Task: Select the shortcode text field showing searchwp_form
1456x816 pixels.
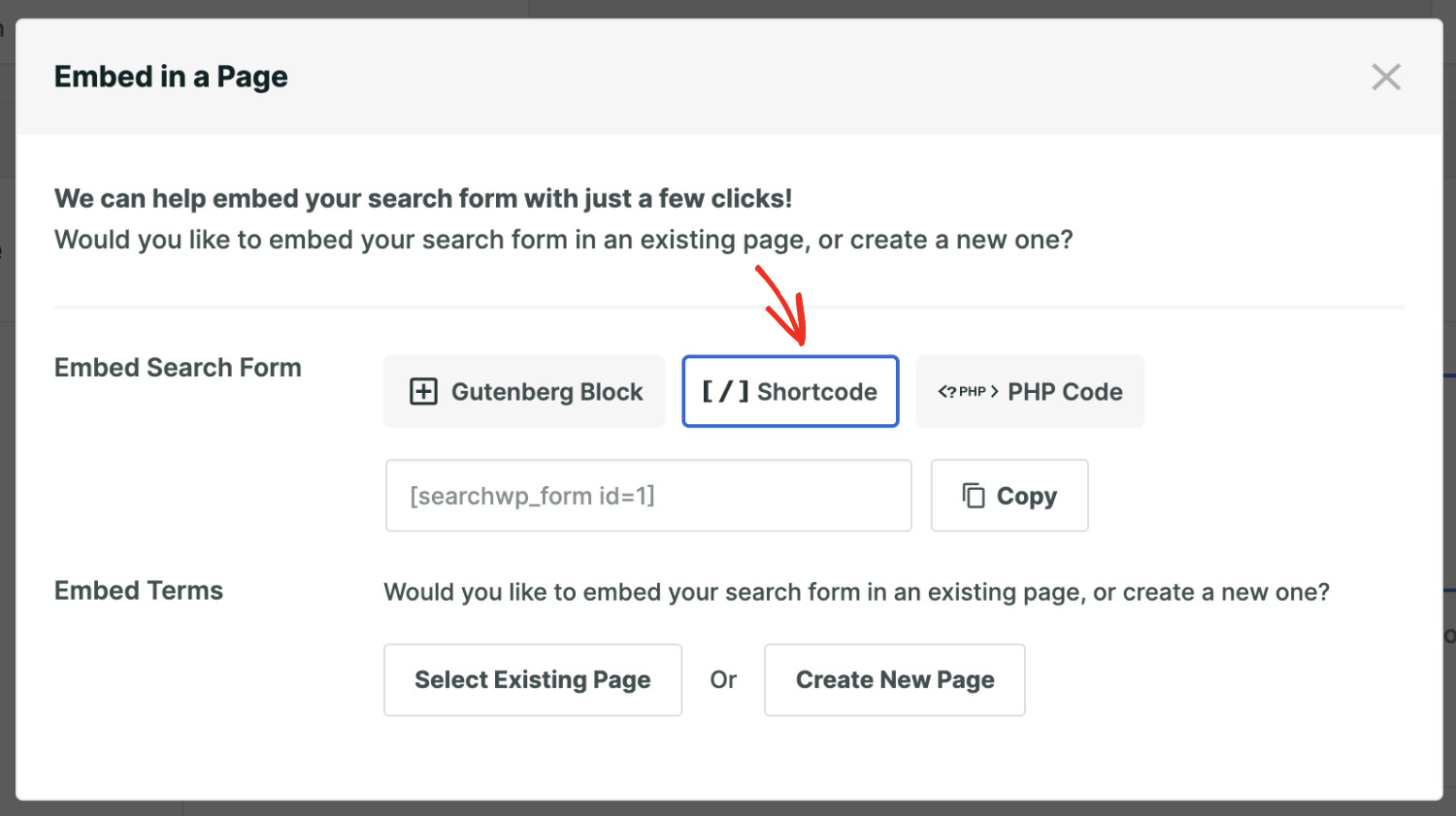Action: click(647, 495)
